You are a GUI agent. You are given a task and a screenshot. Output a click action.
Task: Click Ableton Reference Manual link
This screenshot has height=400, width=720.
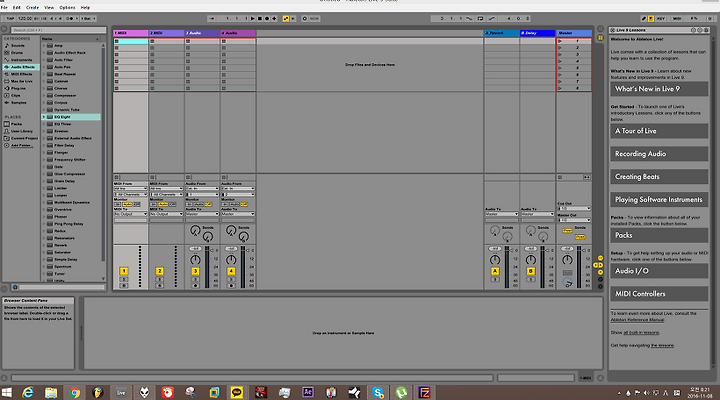pyautogui.click(x=637, y=320)
